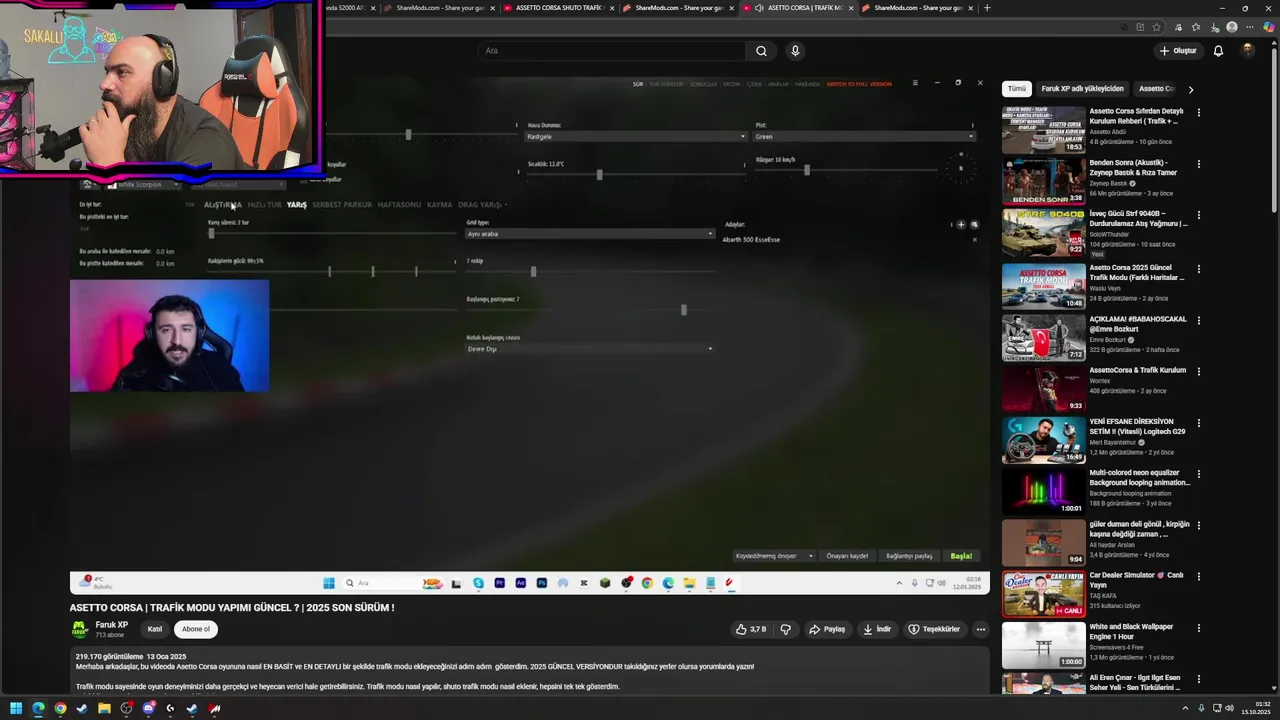Open browser profile avatar in toolbar

1232,27
